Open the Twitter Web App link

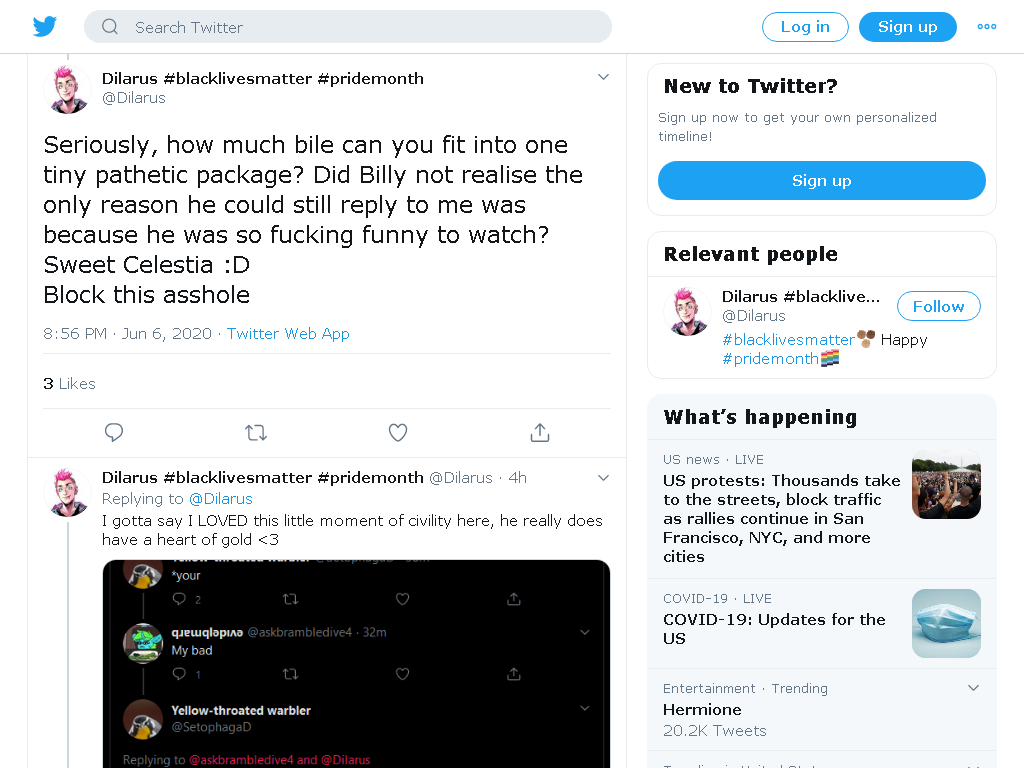288,334
